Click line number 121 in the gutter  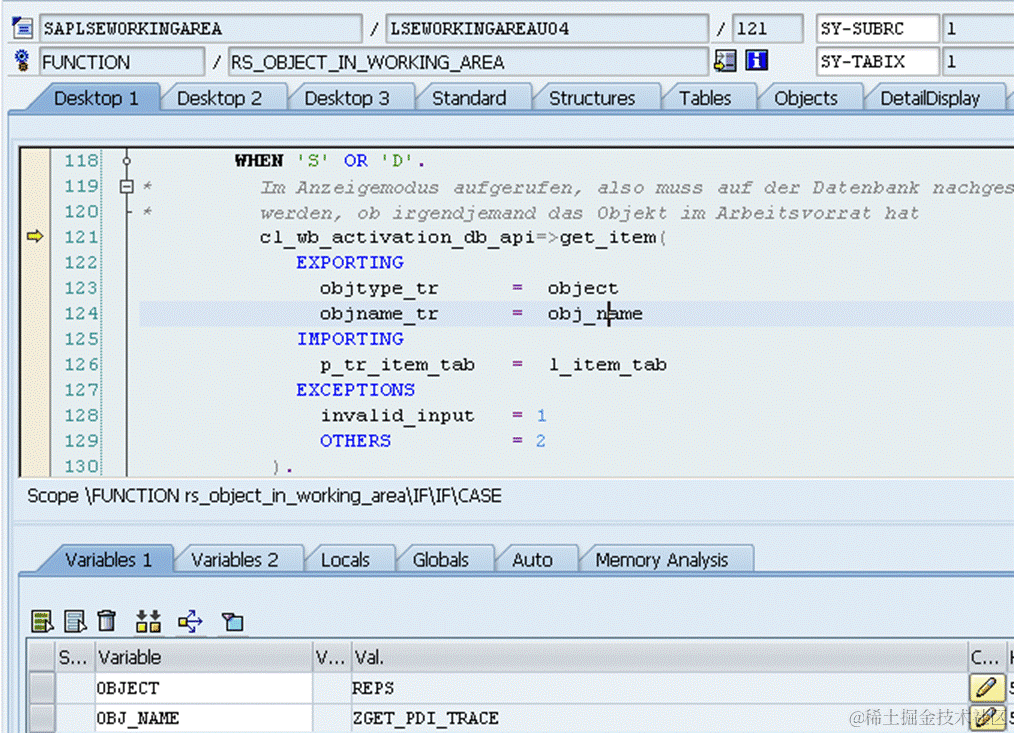pyautogui.click(x=81, y=237)
